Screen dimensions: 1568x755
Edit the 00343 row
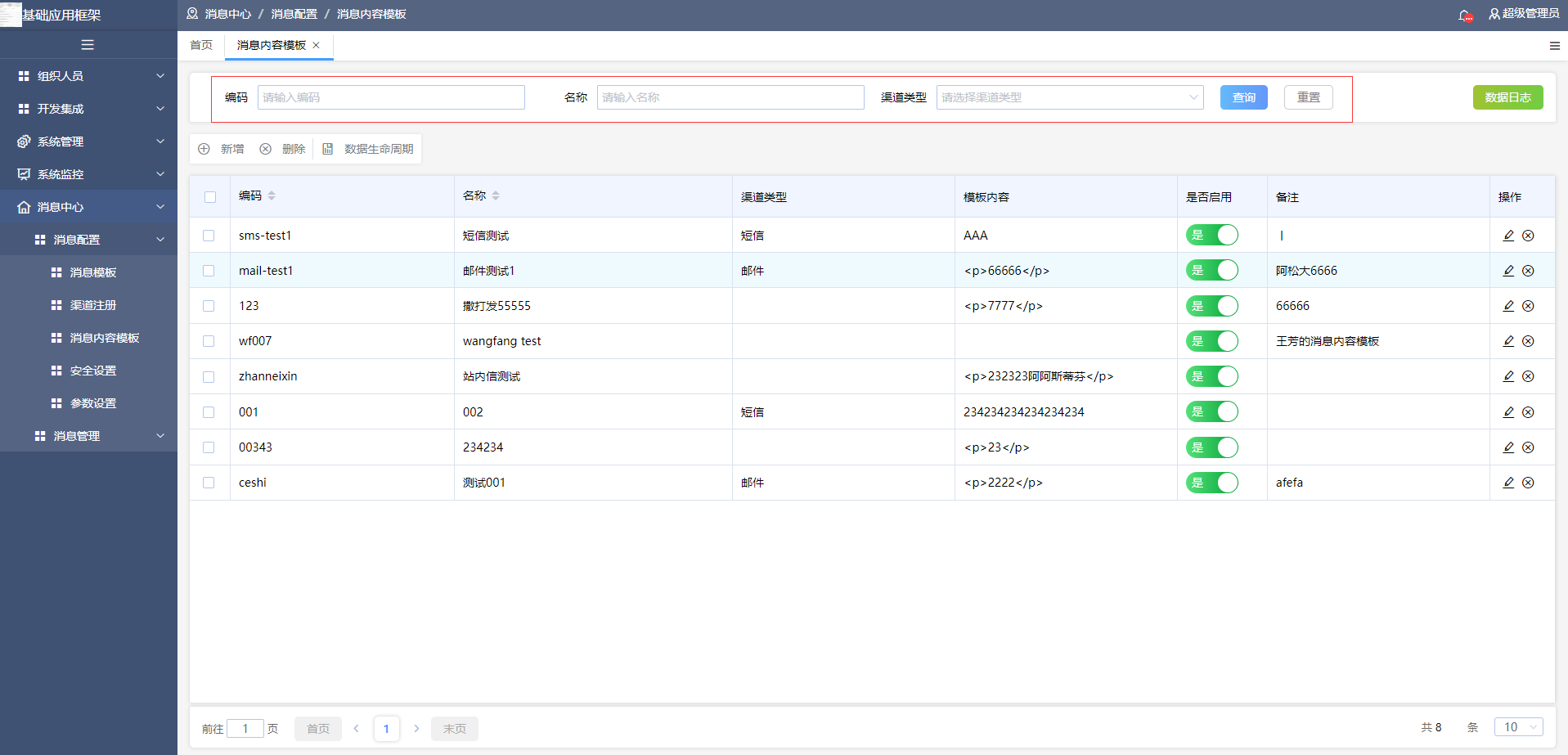pos(1508,447)
